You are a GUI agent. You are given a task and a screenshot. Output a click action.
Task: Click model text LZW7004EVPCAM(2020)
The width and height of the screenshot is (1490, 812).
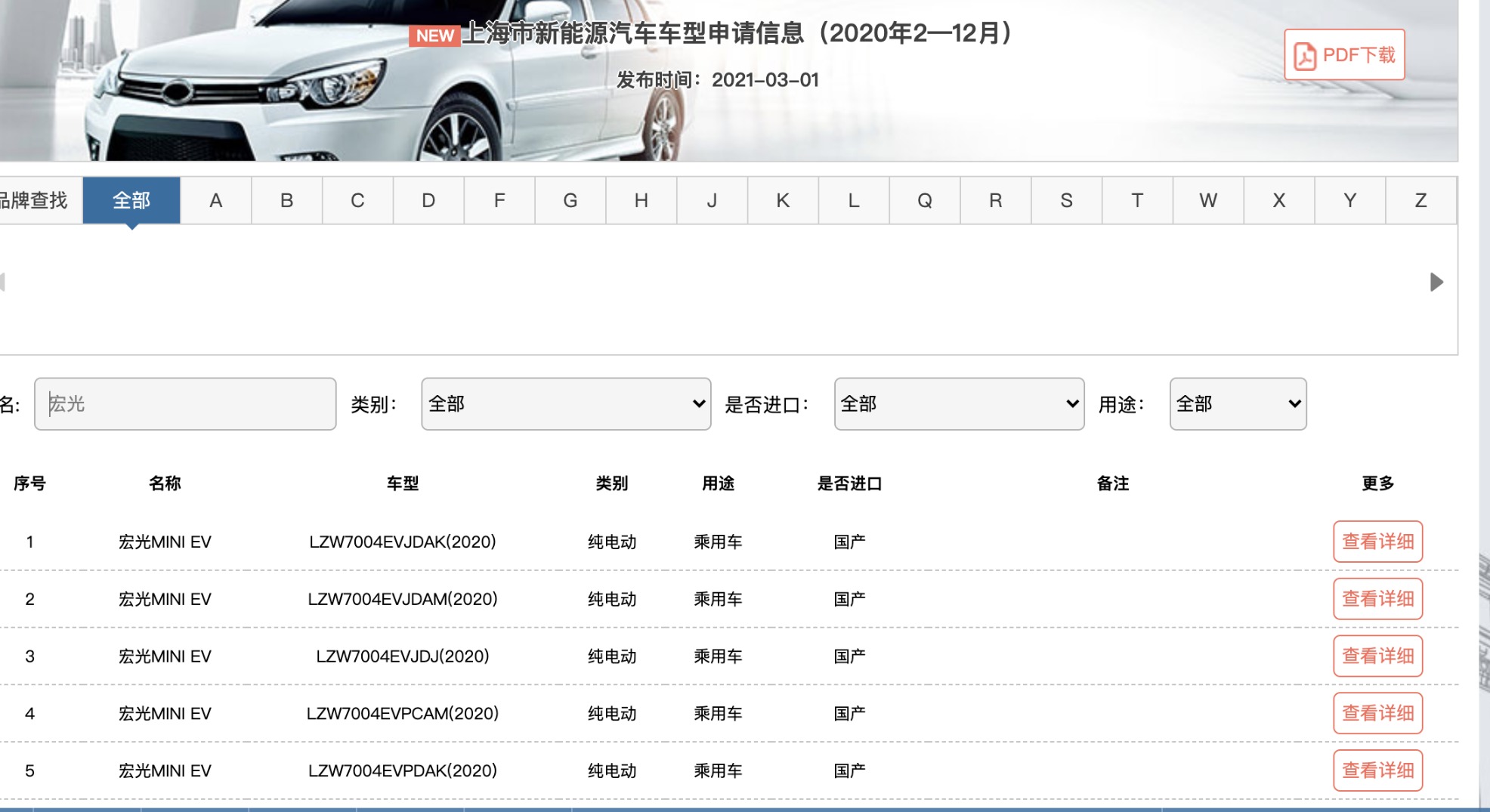click(403, 714)
